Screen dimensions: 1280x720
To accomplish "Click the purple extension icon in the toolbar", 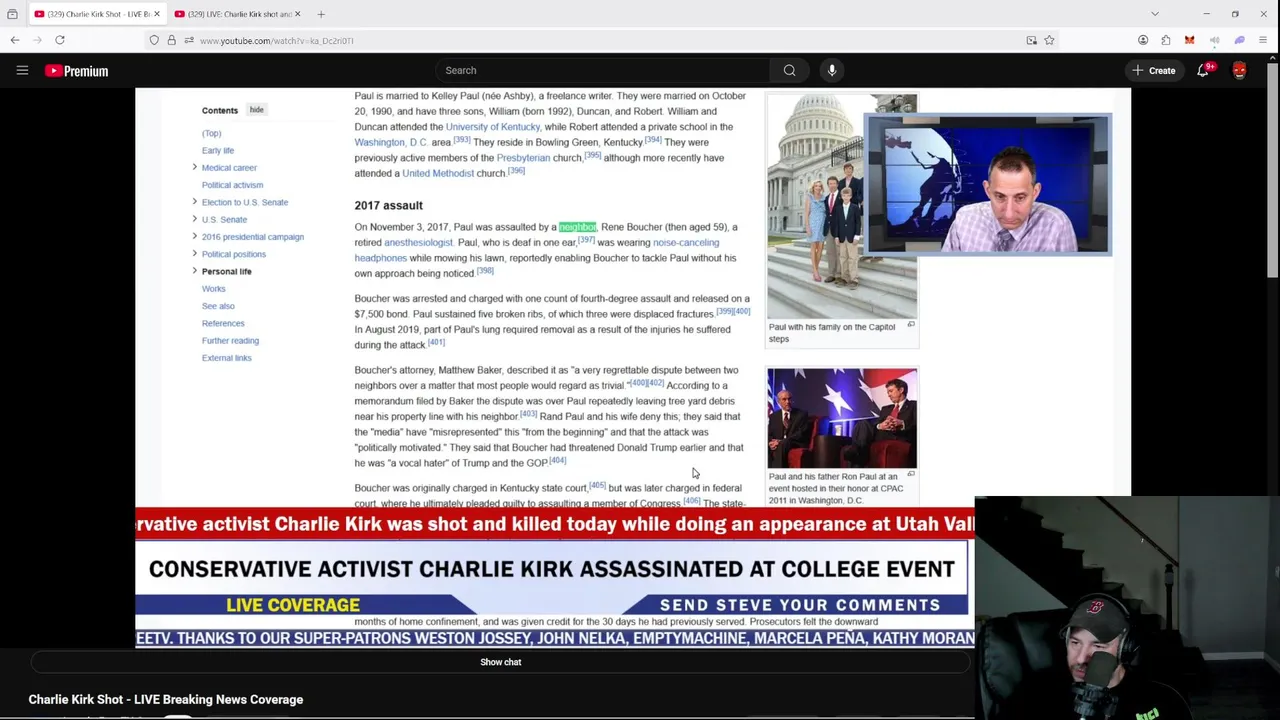I will coord(1239,40).
